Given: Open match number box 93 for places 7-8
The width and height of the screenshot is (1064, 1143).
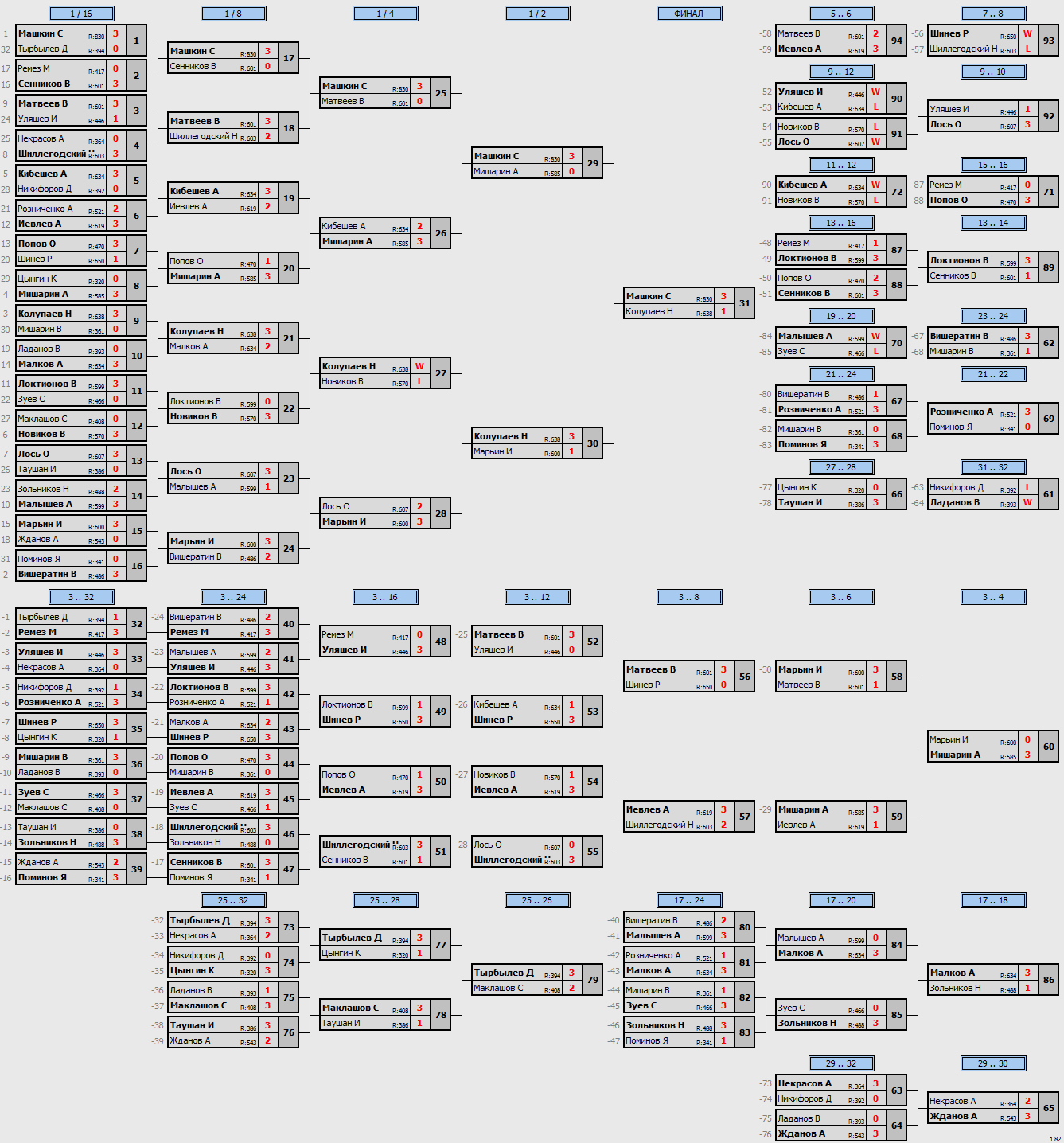Looking at the screenshot, I should click(x=1048, y=41).
